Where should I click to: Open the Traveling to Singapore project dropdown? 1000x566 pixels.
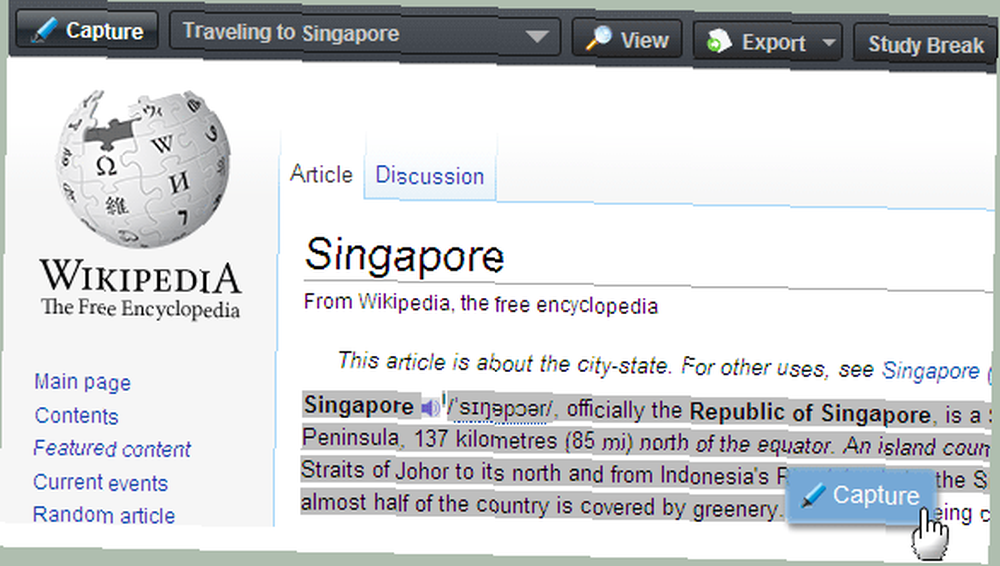[x=365, y=34]
